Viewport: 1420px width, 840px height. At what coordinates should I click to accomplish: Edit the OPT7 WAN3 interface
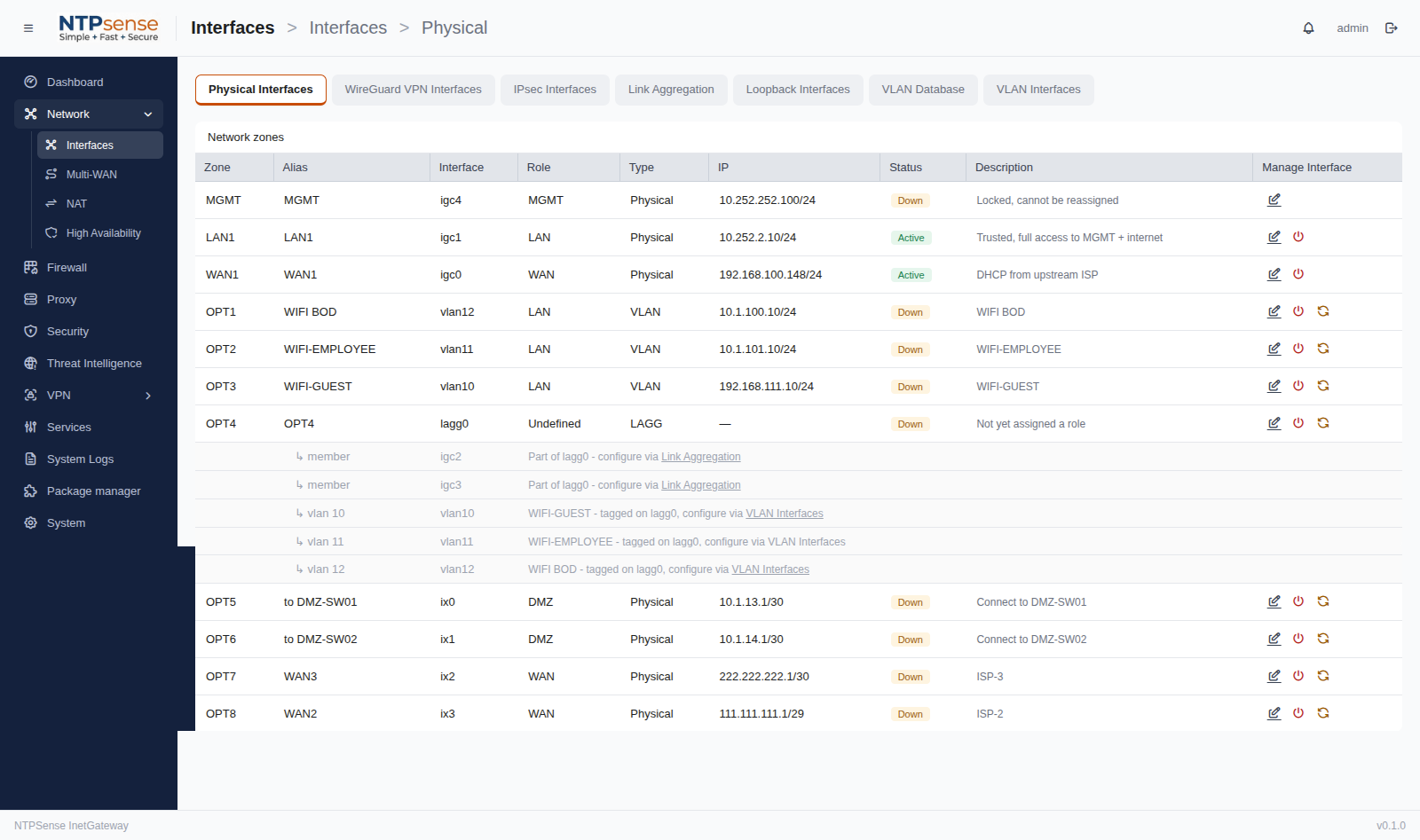tap(1274, 677)
